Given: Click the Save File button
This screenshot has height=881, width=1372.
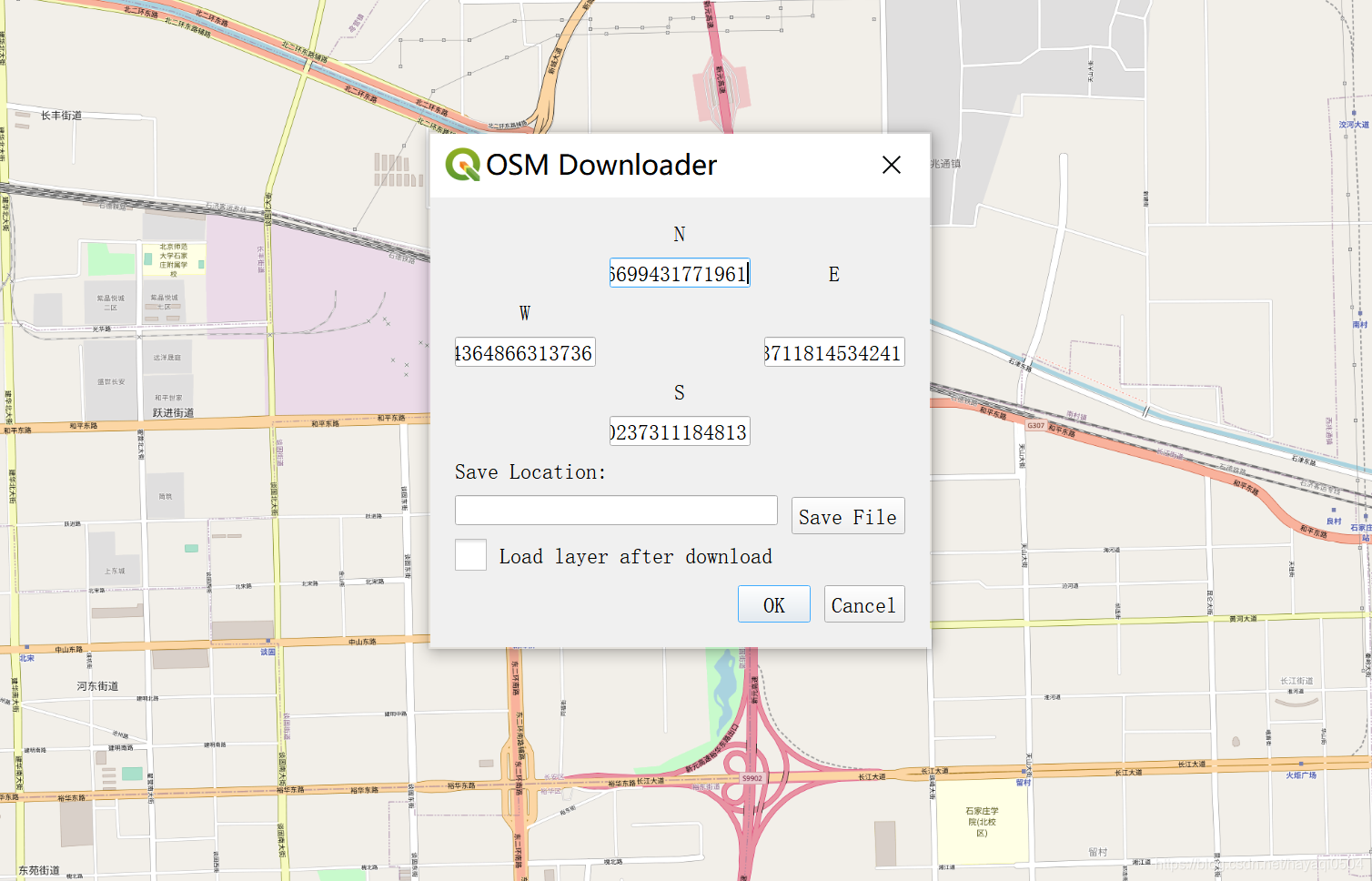Looking at the screenshot, I should [848, 516].
